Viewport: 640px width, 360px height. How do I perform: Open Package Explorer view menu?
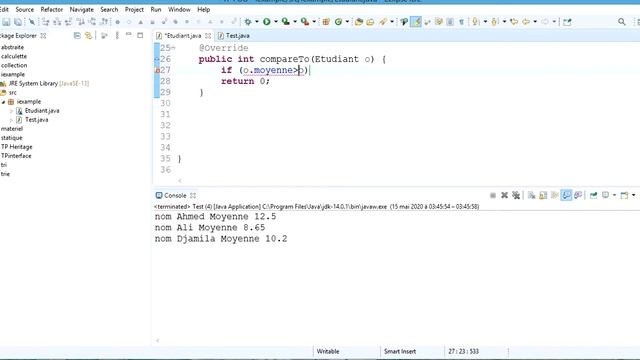pyautogui.click(x=117, y=36)
